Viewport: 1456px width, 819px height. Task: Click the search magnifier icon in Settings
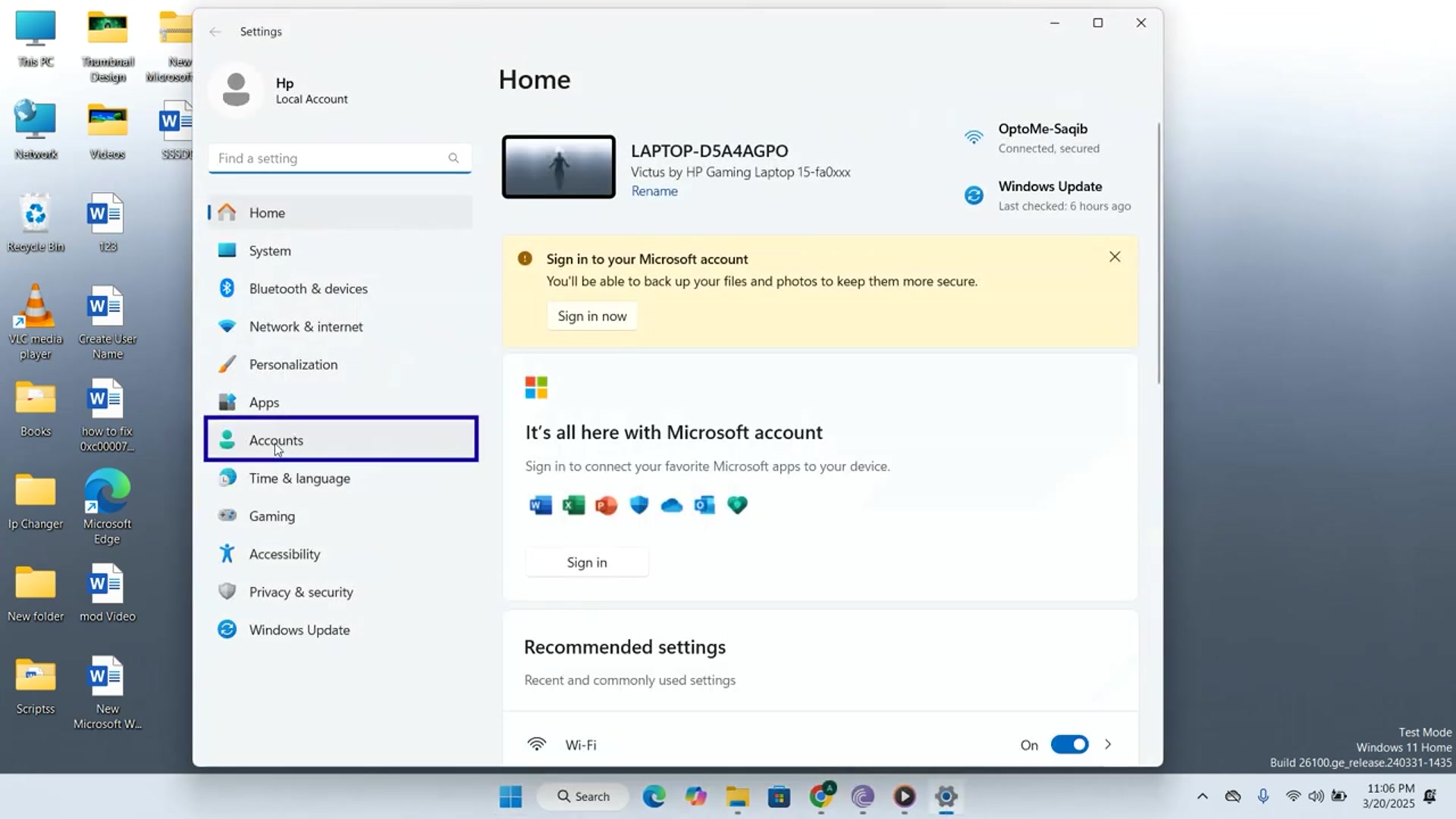[x=453, y=158]
